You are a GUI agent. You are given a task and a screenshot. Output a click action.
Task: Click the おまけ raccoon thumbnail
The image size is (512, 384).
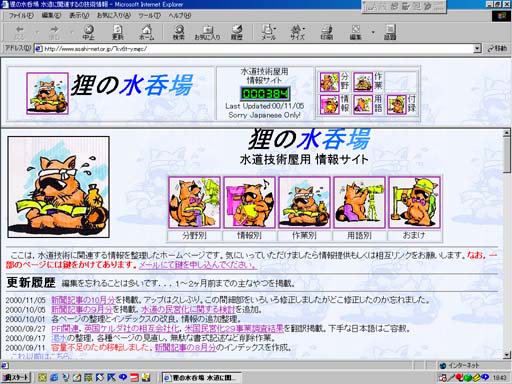pyautogui.click(x=414, y=203)
